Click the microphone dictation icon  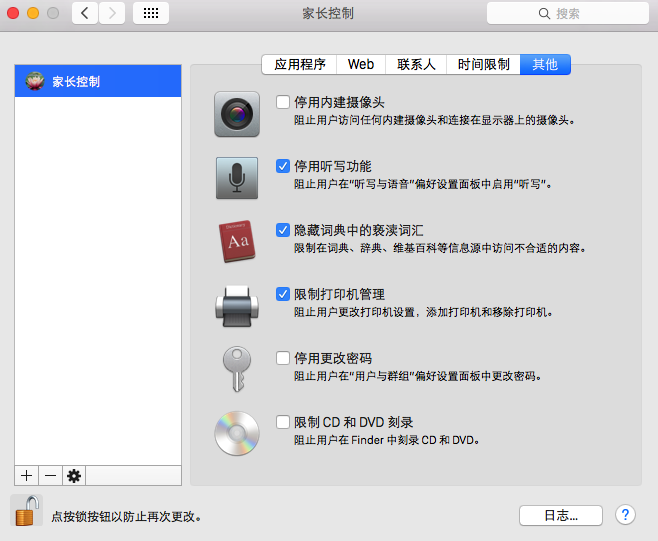pyautogui.click(x=237, y=178)
